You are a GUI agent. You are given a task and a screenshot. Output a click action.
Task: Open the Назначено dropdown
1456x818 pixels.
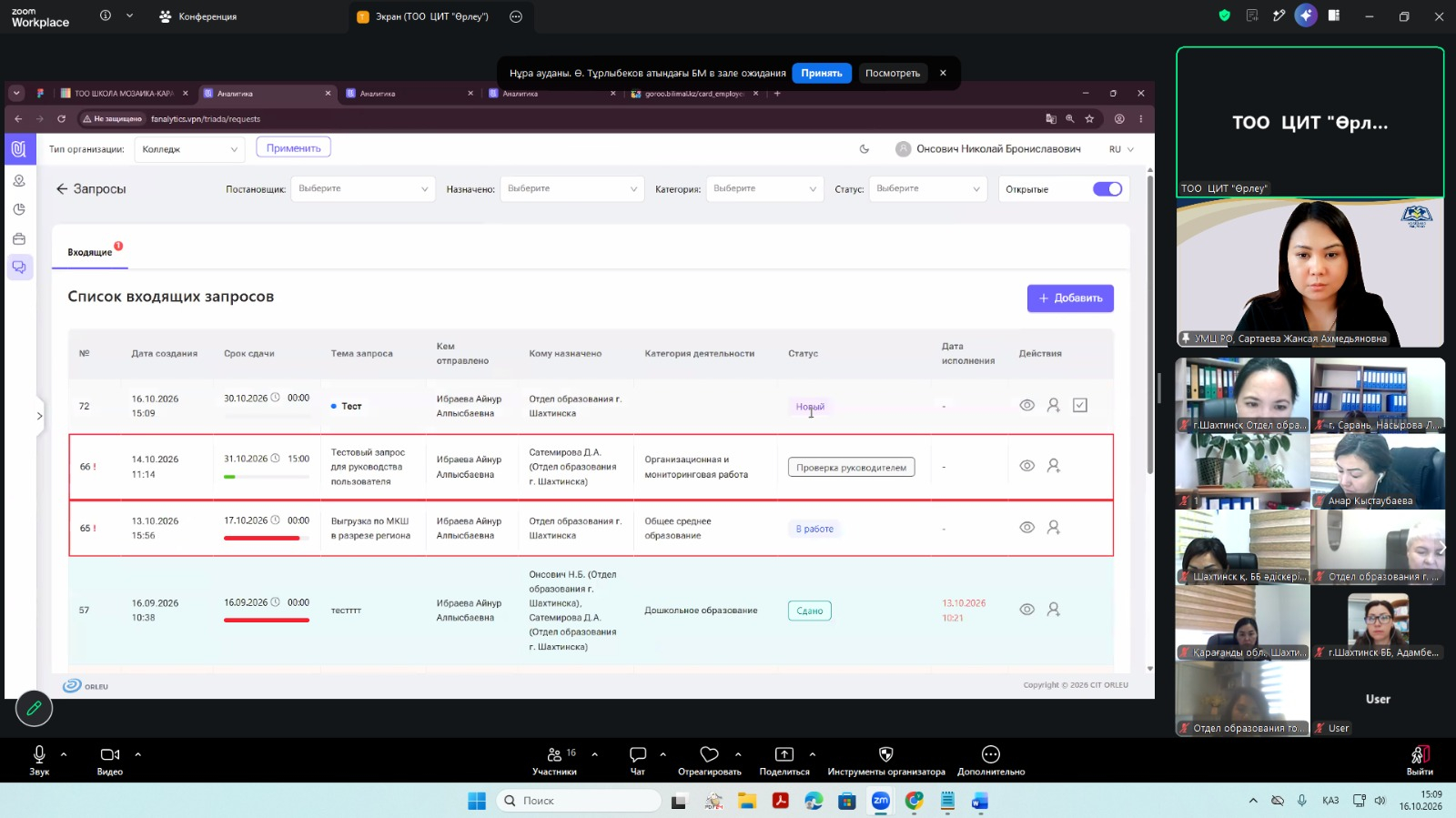tap(571, 188)
